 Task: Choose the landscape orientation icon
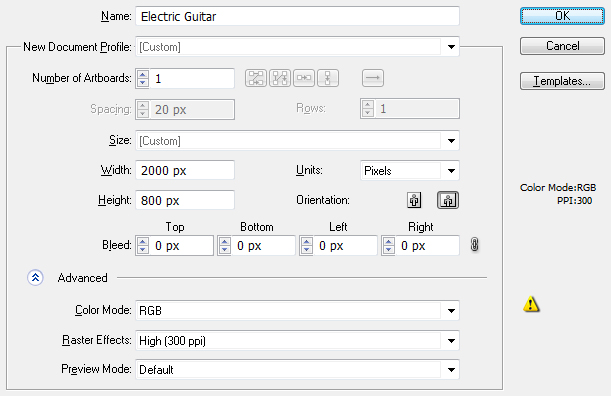pyautogui.click(x=448, y=200)
